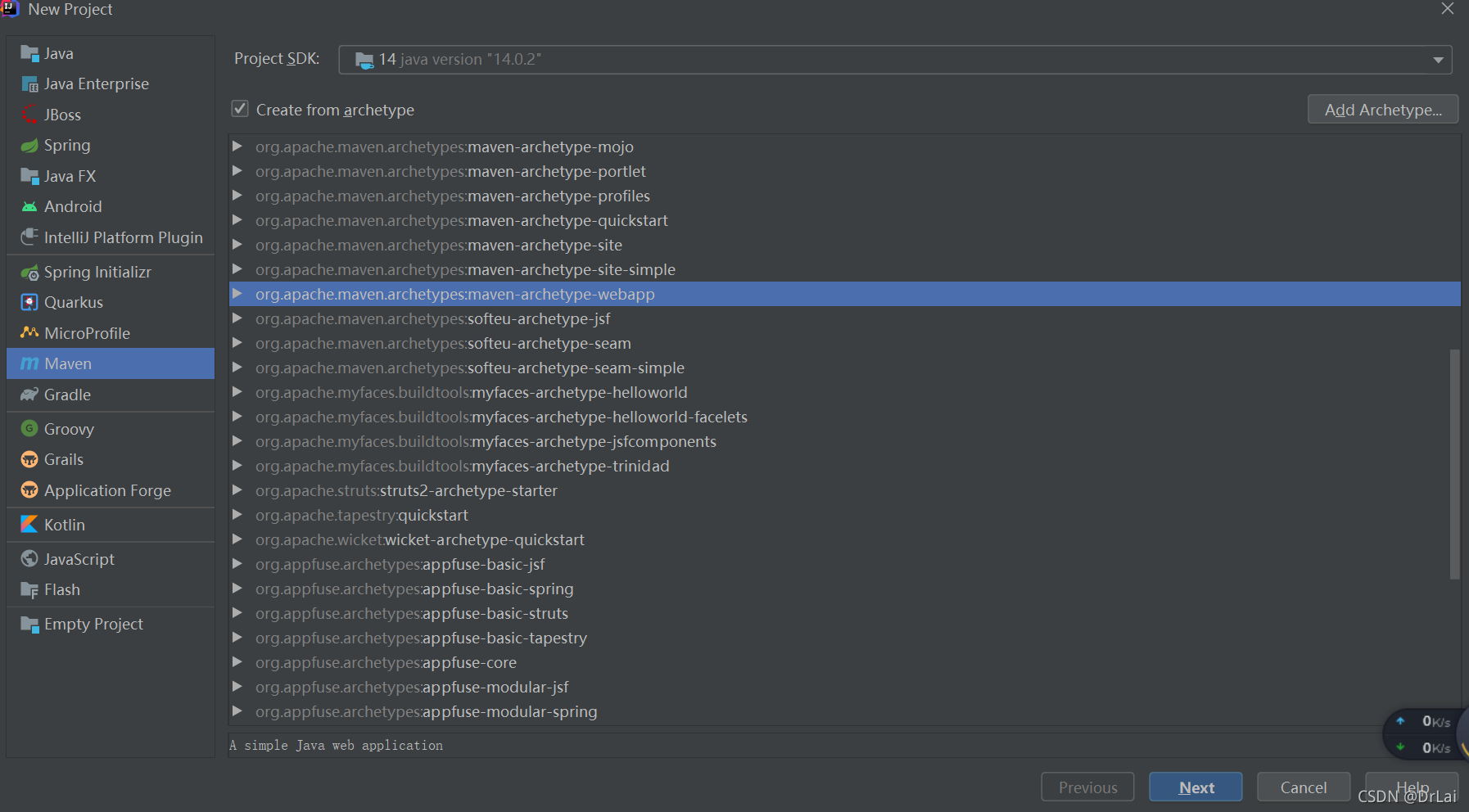This screenshot has width=1469, height=812.
Task: Click the Previous button
Action: (x=1087, y=787)
